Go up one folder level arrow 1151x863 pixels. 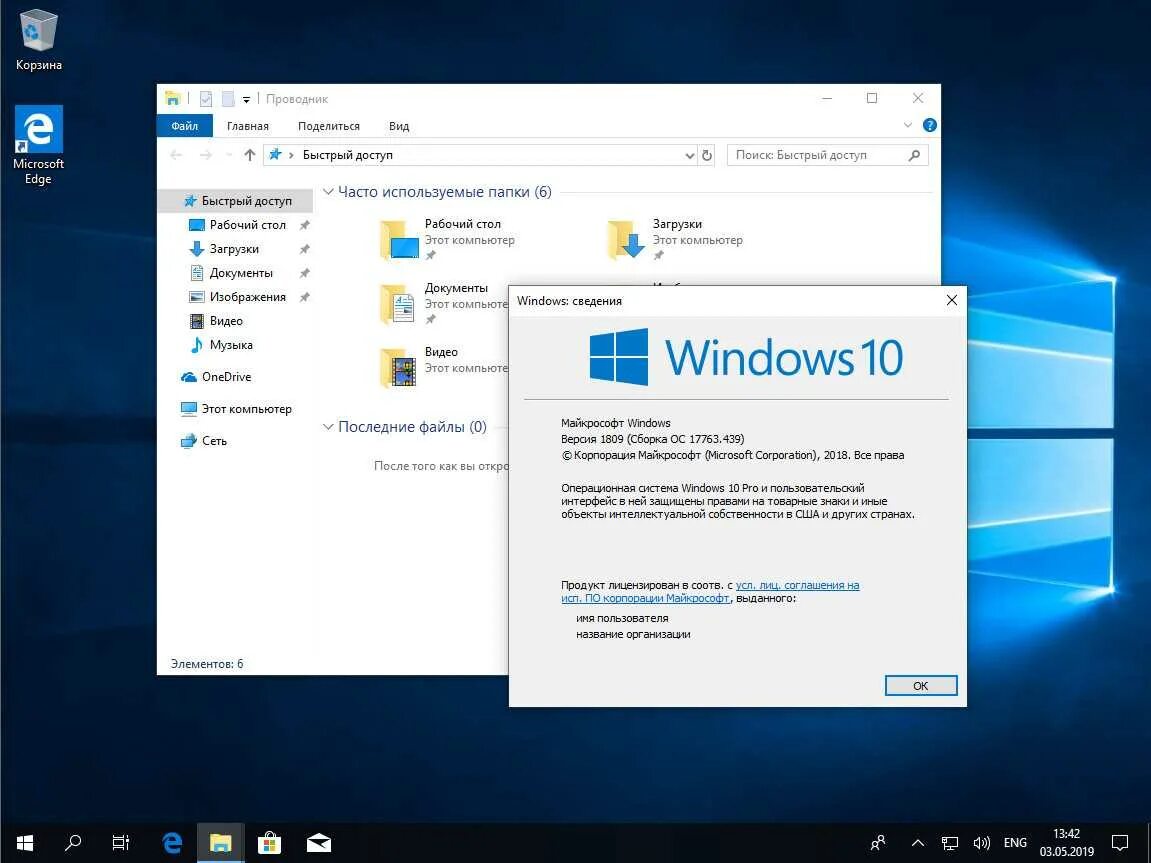250,155
